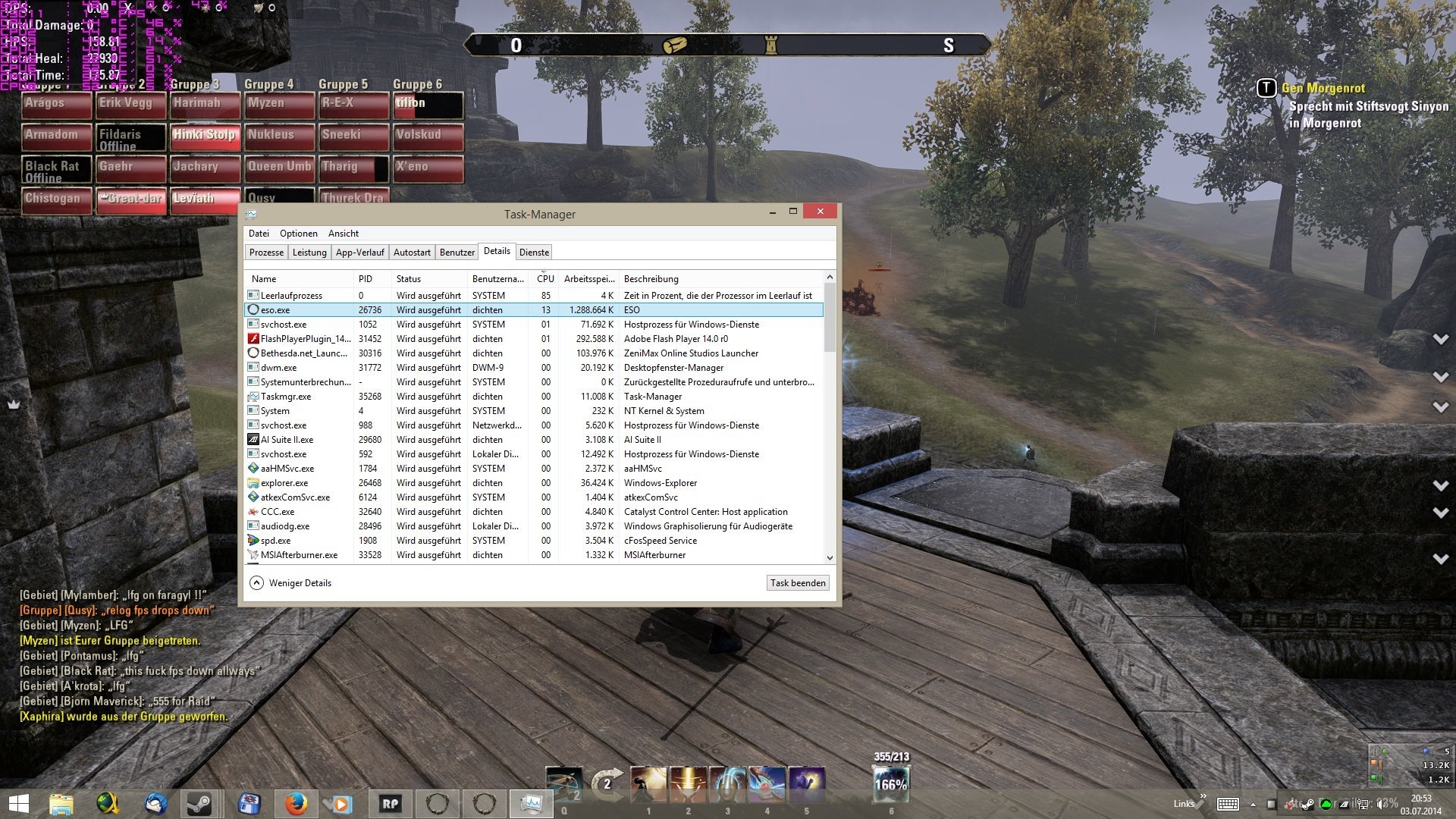
Task: Open Thunderbird mail taskbar icon
Action: [155, 803]
